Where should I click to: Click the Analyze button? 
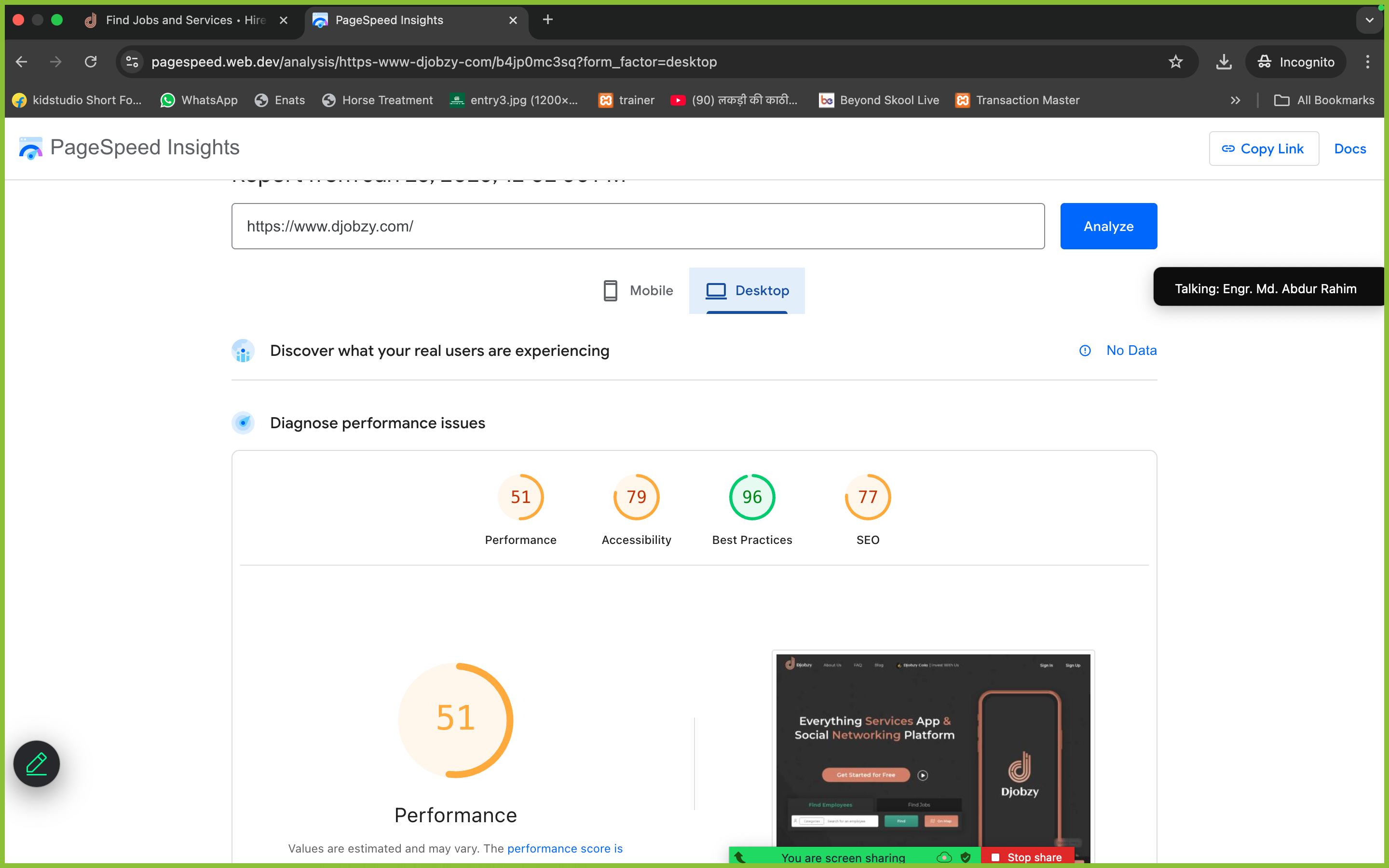[x=1108, y=226]
